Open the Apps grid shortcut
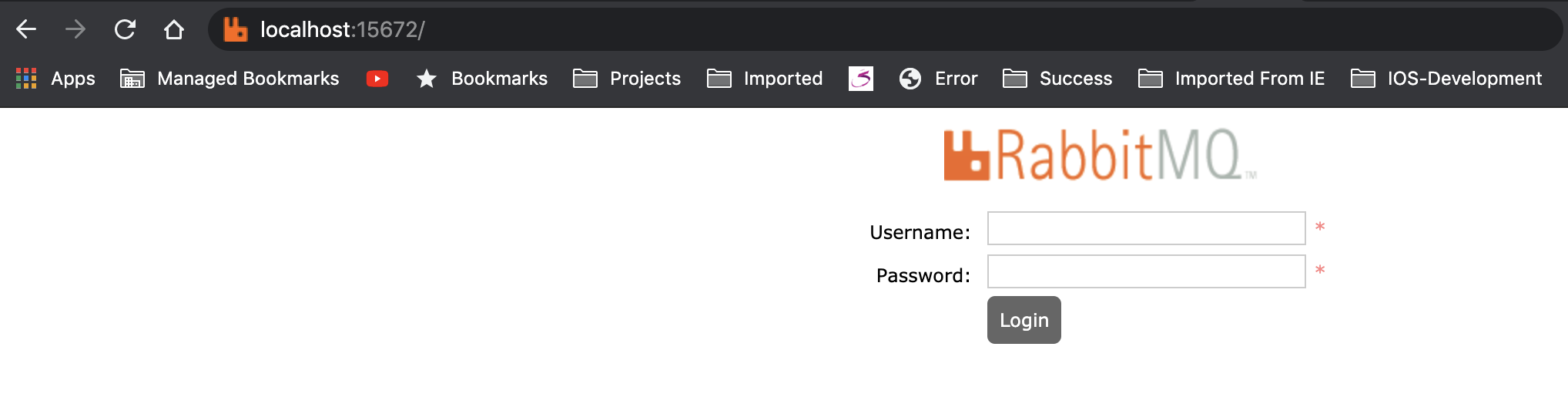This screenshot has width=1568, height=404. pos(55,79)
